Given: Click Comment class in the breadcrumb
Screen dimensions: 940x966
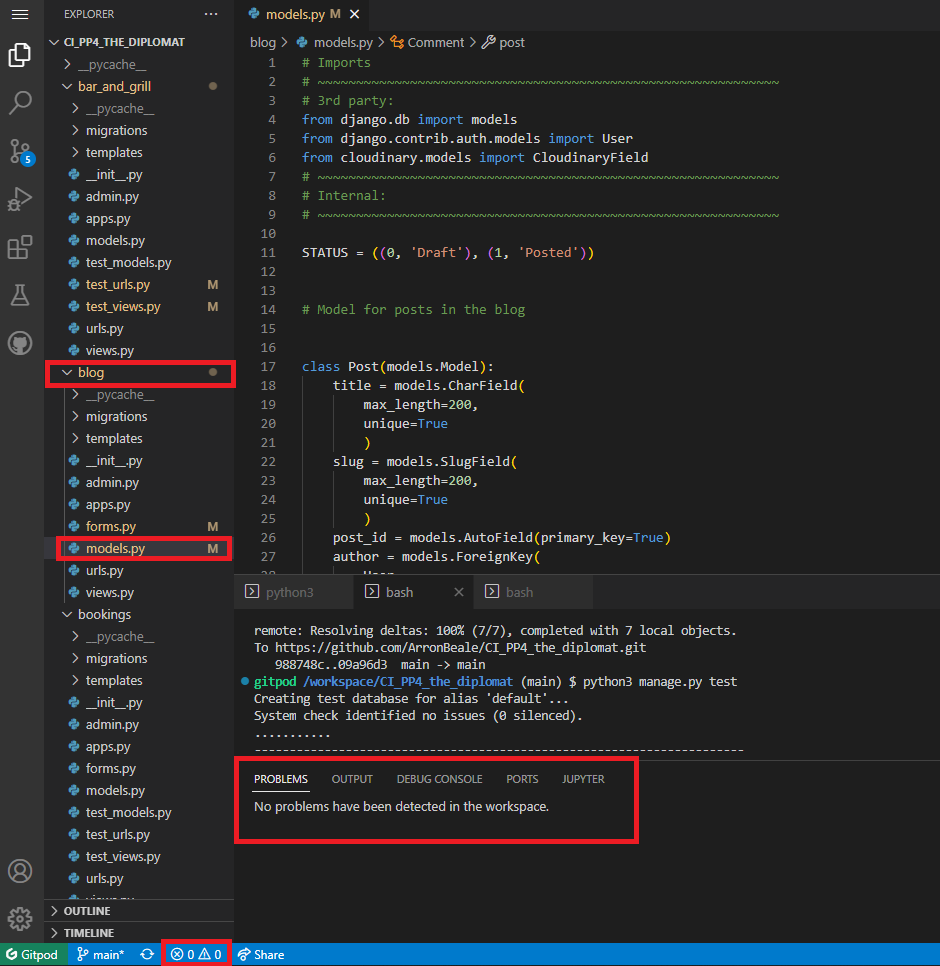Looking at the screenshot, I should 427,43.
